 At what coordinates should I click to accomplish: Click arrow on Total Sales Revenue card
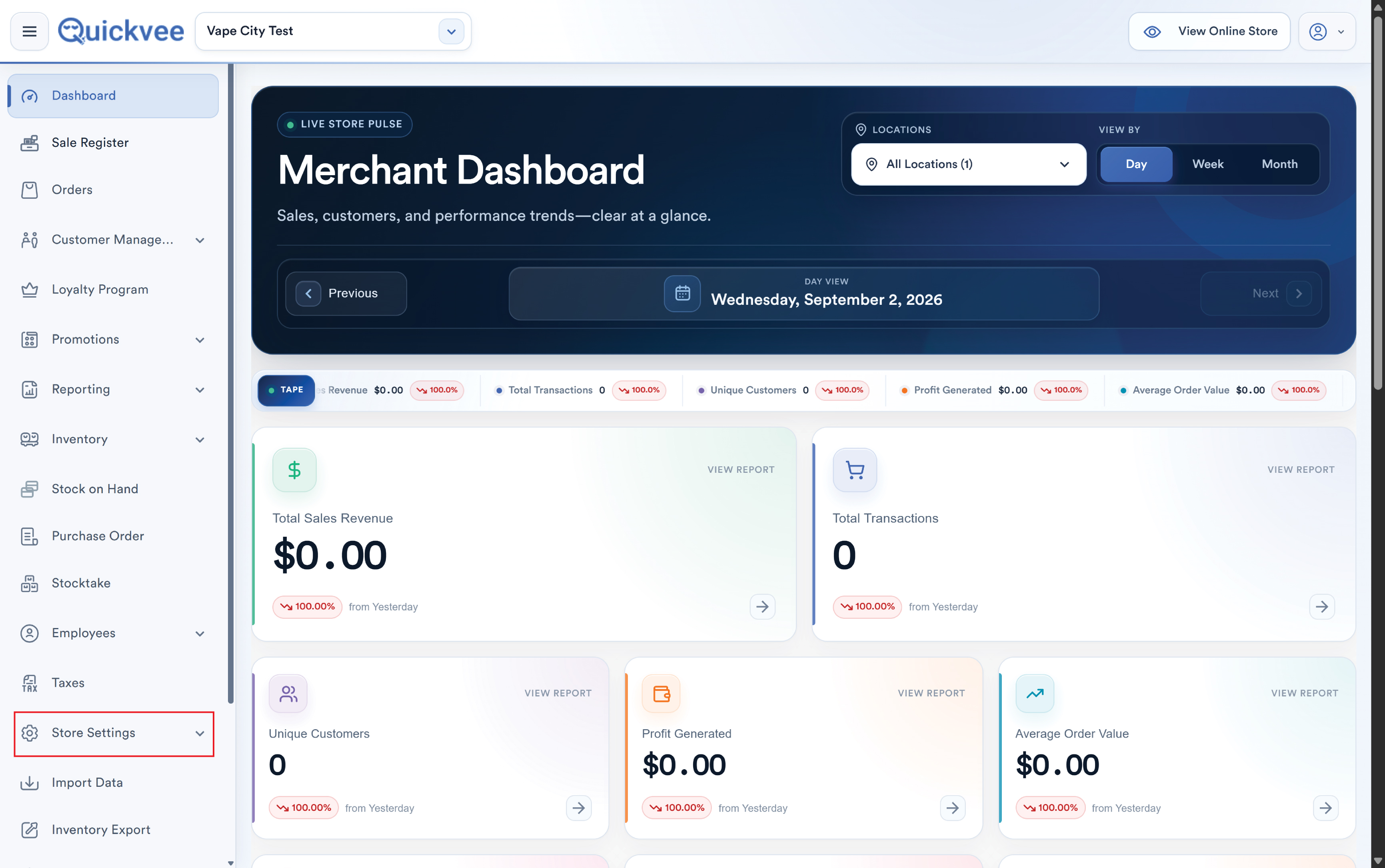pyautogui.click(x=762, y=607)
